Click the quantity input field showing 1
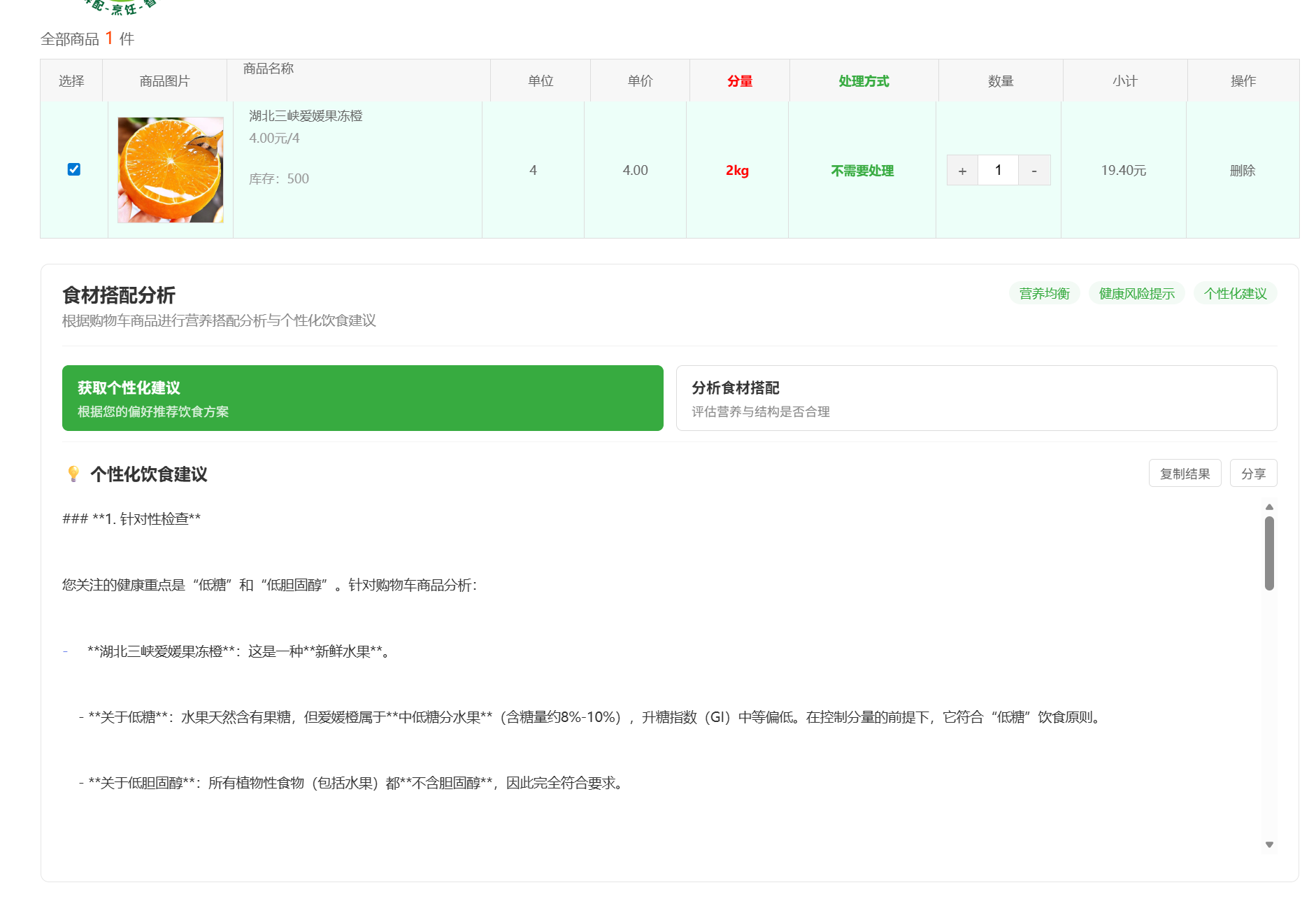 (998, 169)
